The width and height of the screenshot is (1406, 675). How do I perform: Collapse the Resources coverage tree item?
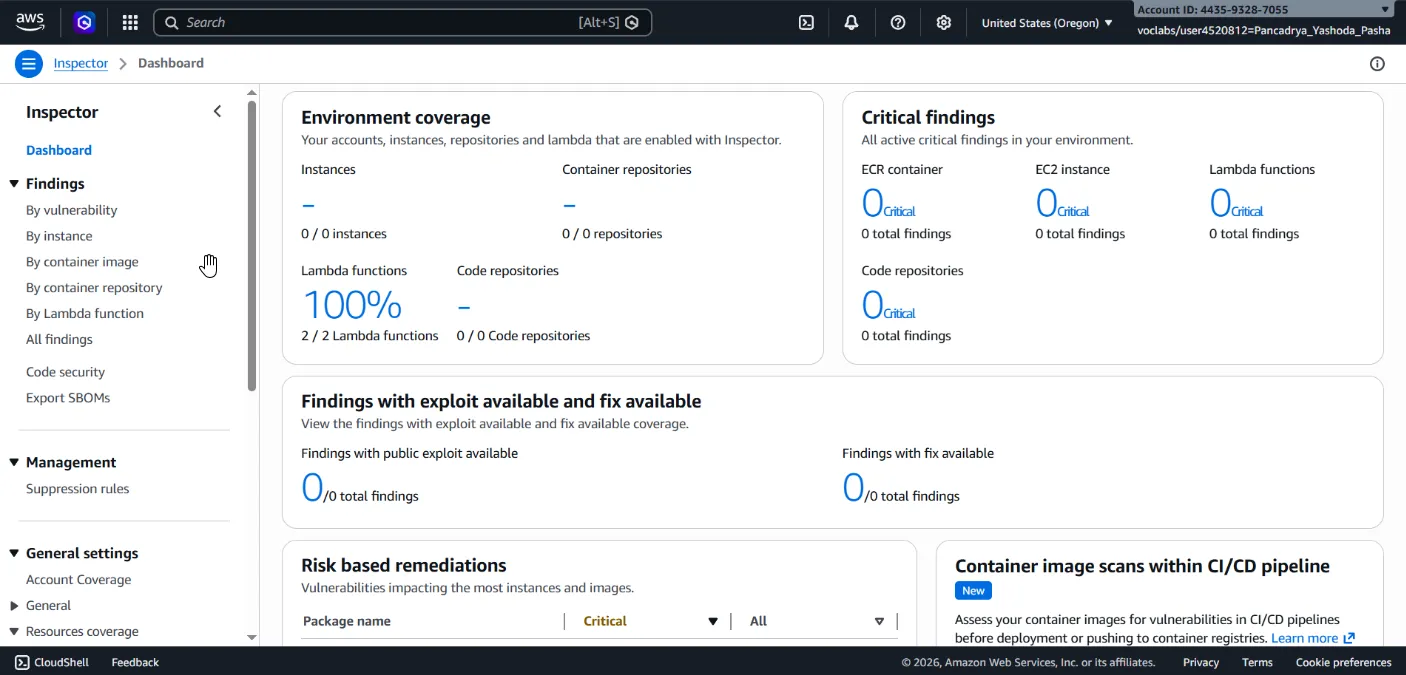14,631
